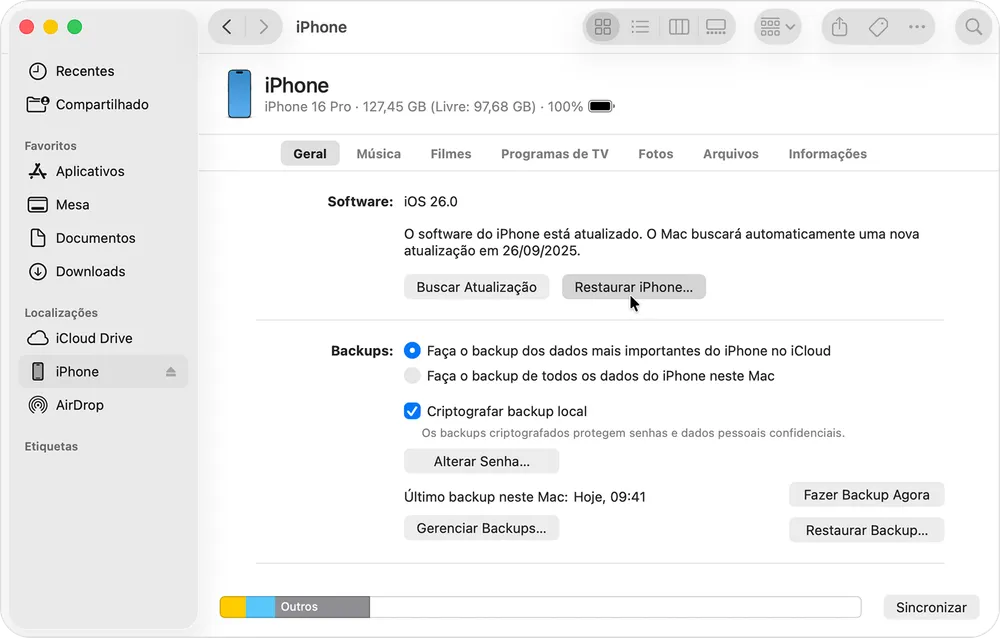Click the Etiquetas section header
This screenshot has height=638, width=1000.
pyautogui.click(x=51, y=446)
